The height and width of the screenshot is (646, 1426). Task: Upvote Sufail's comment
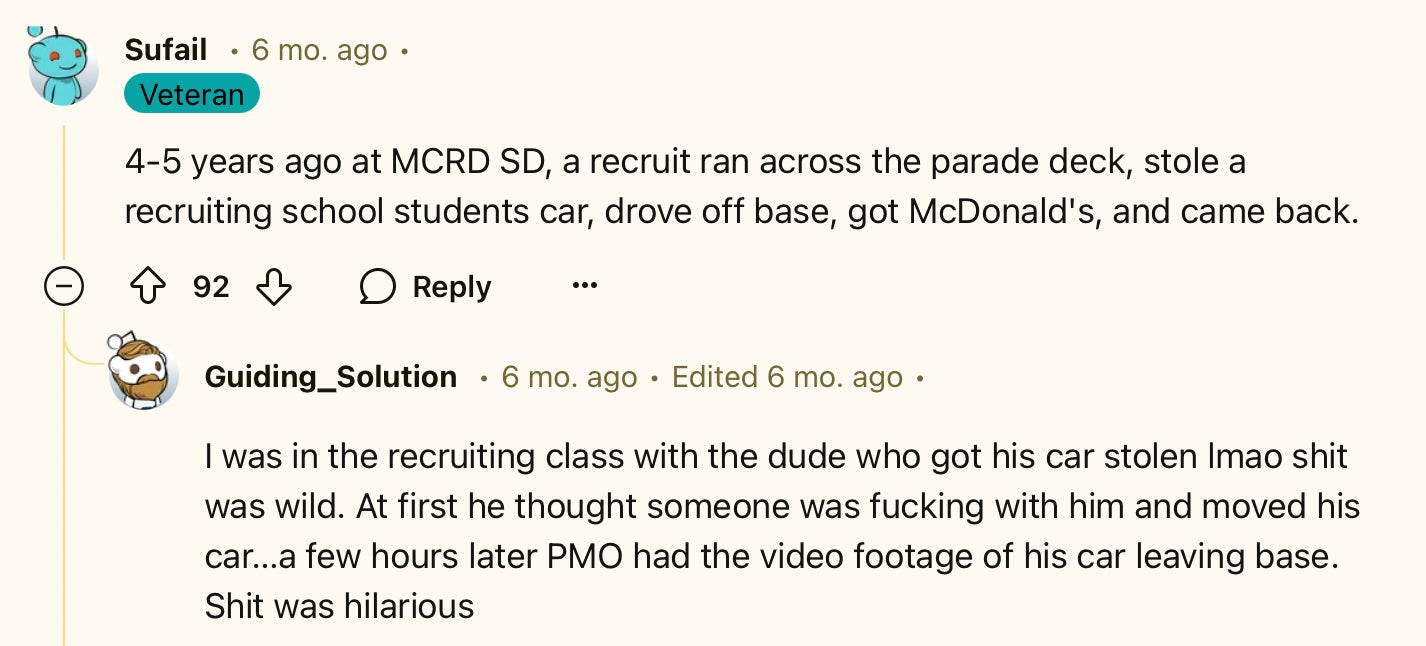147,287
